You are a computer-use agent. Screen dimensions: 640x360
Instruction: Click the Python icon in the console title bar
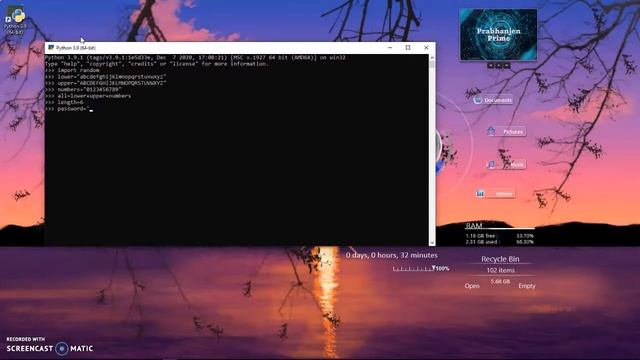[51, 48]
